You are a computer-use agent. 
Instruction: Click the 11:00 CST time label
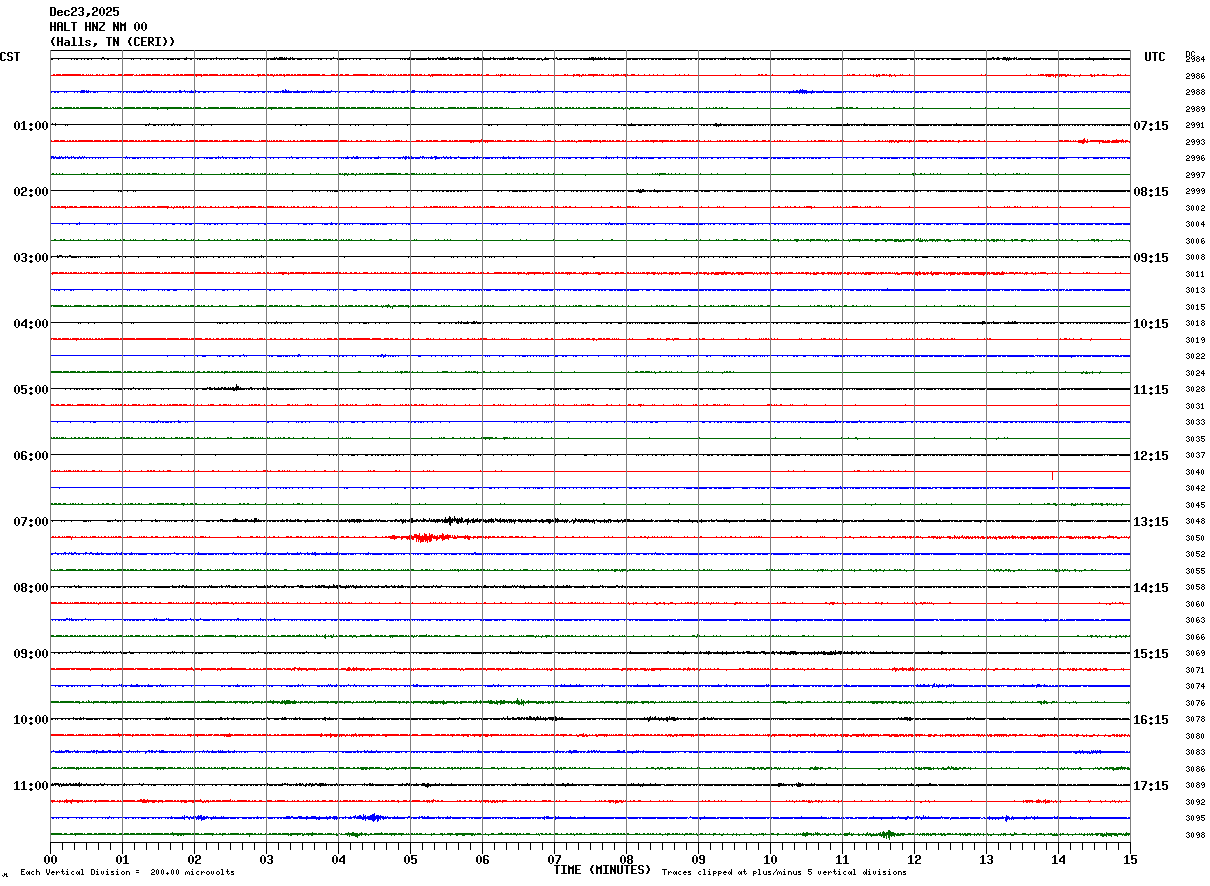click(x=30, y=786)
